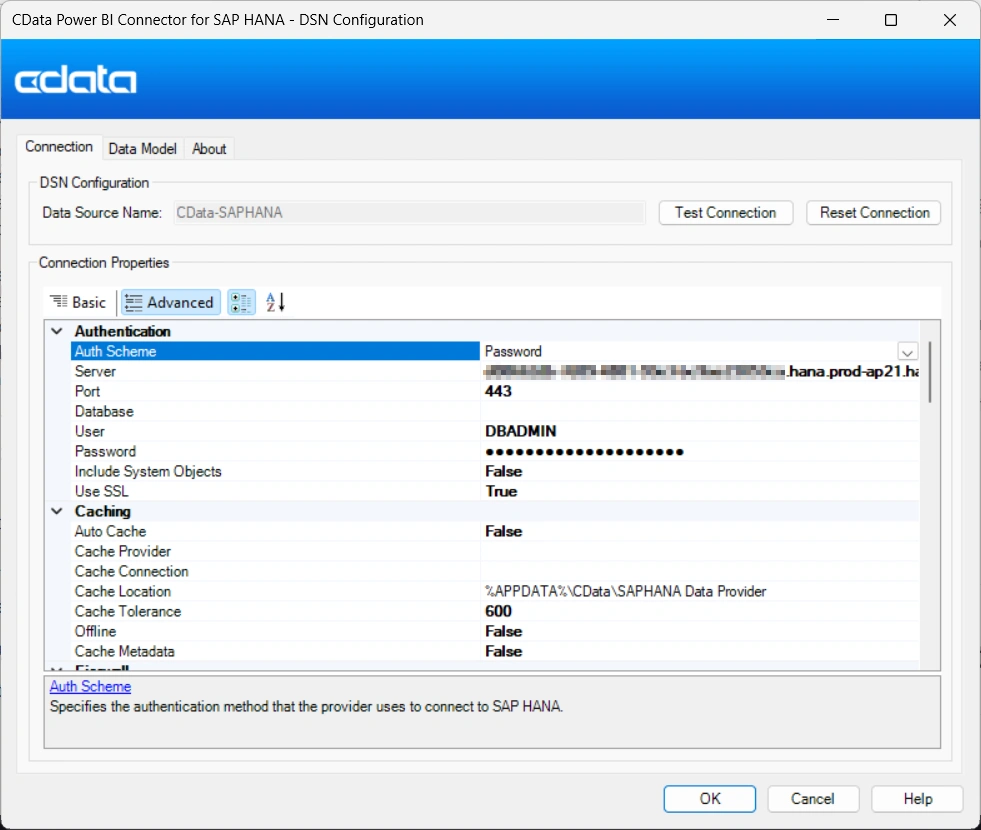Image resolution: width=981 pixels, height=830 pixels.
Task: Expand the partially visible Firewall category
Action: (57, 668)
